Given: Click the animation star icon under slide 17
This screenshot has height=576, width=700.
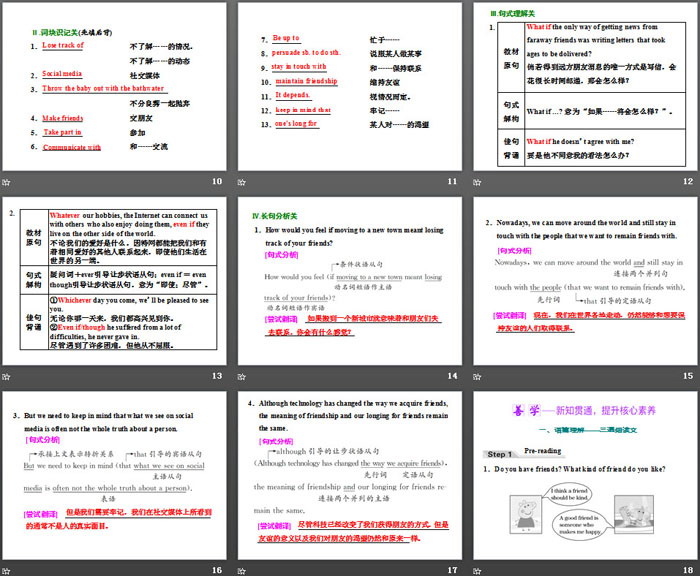Looking at the screenshot, I should pos(242,571).
